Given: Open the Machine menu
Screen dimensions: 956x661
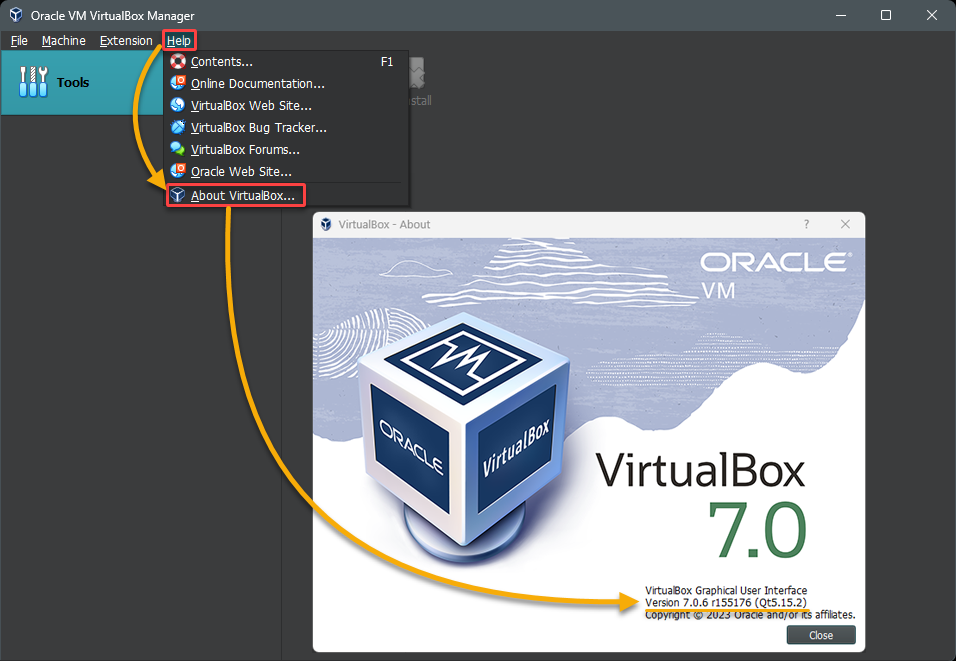Looking at the screenshot, I should tap(63, 41).
